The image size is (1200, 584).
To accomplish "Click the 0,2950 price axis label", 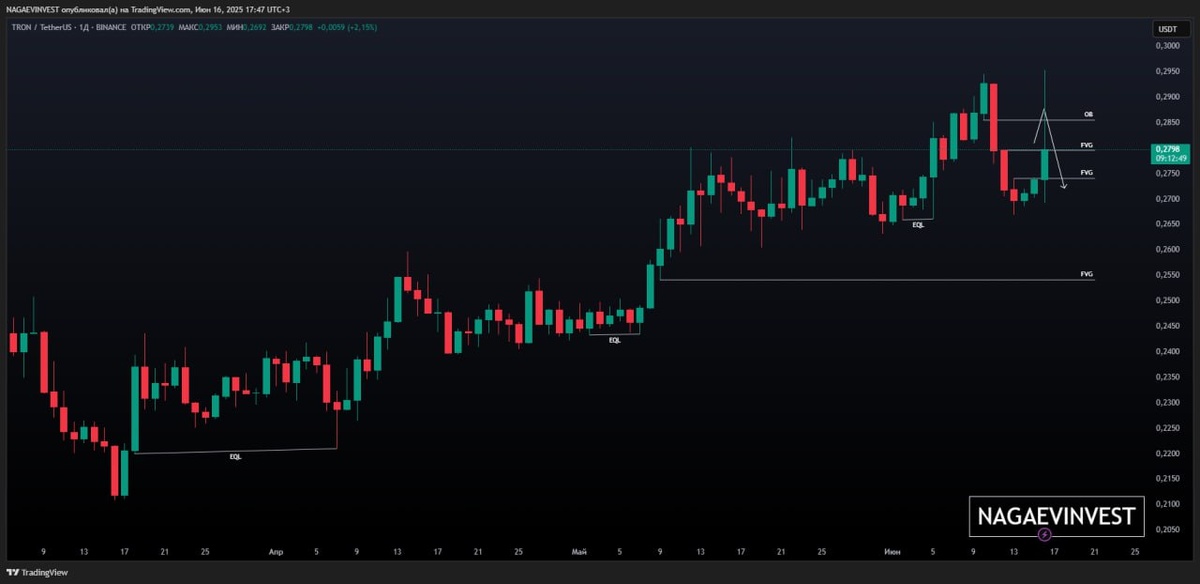I will pyautogui.click(x=1166, y=72).
